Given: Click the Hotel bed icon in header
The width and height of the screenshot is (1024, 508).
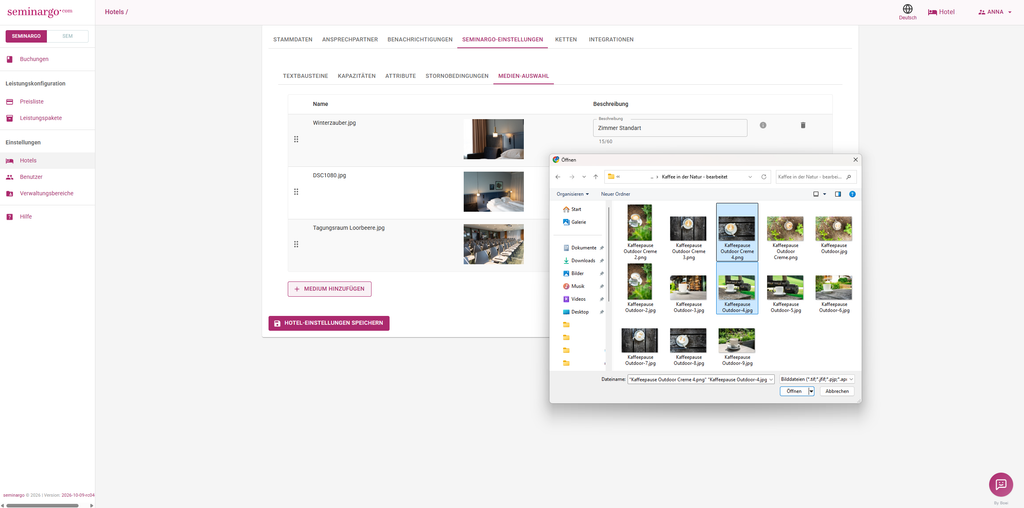Looking at the screenshot, I should tap(932, 12).
